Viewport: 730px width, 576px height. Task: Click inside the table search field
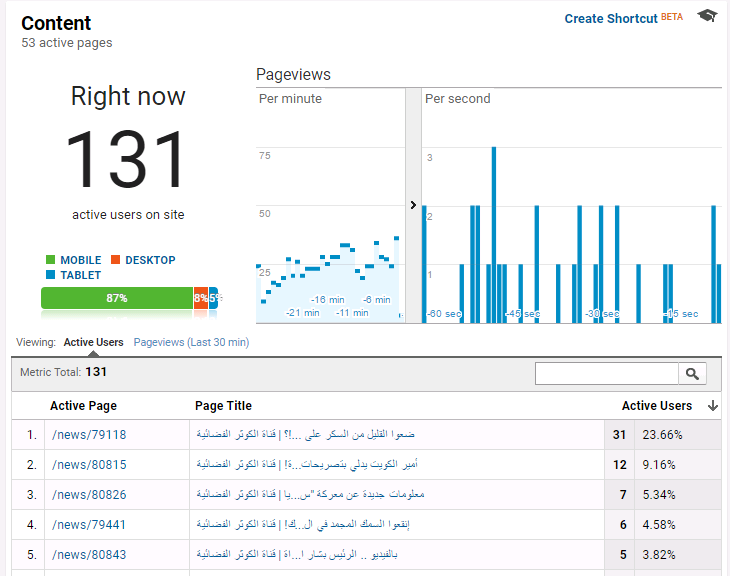[606, 373]
